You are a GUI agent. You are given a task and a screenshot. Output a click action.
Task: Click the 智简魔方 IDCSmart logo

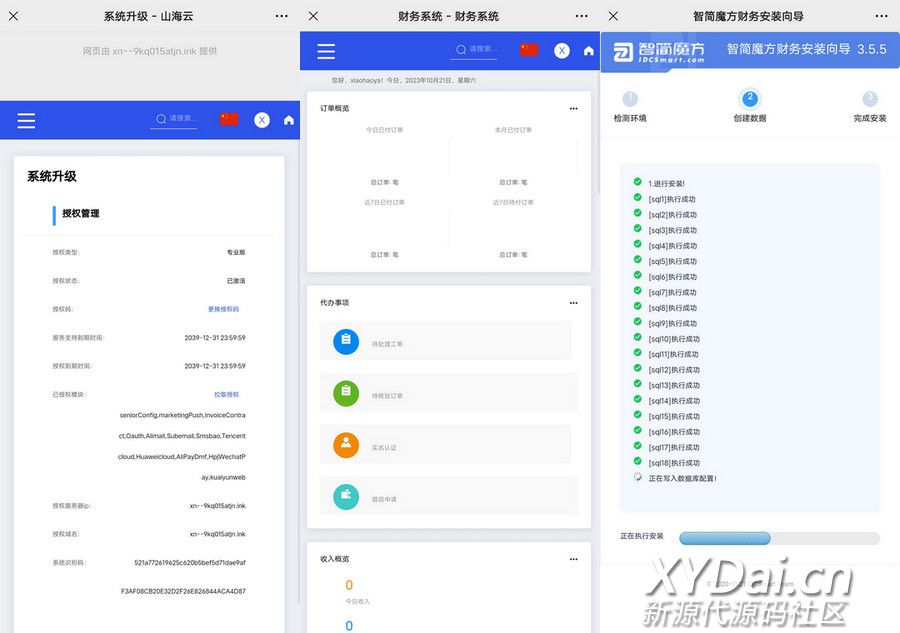[x=659, y=51]
